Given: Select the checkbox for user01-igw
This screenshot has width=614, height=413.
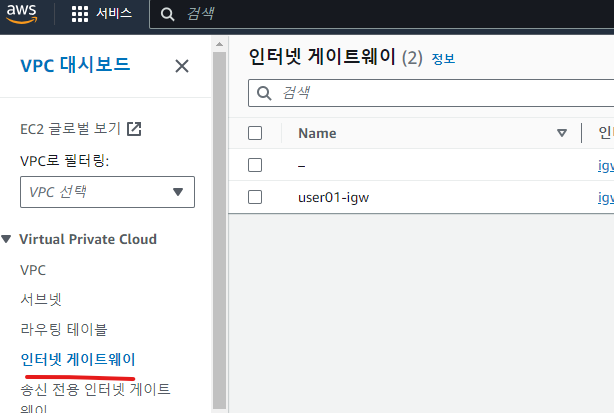Looking at the screenshot, I should [255, 197].
